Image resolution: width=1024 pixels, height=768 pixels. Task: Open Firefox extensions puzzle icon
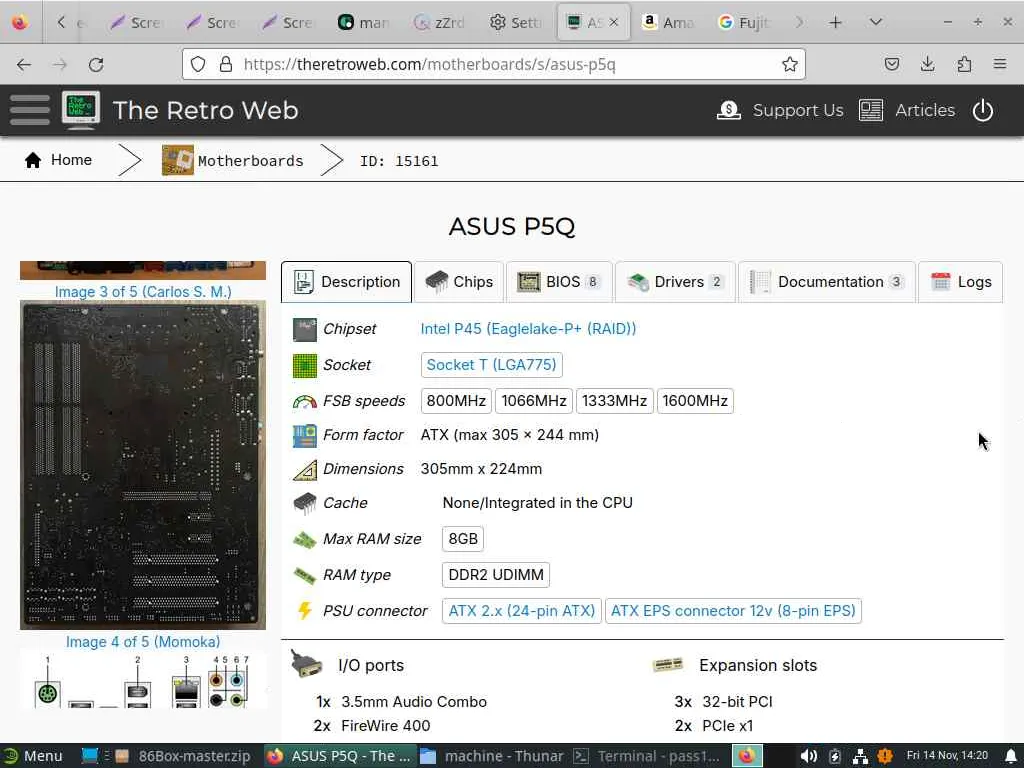[x=964, y=64]
